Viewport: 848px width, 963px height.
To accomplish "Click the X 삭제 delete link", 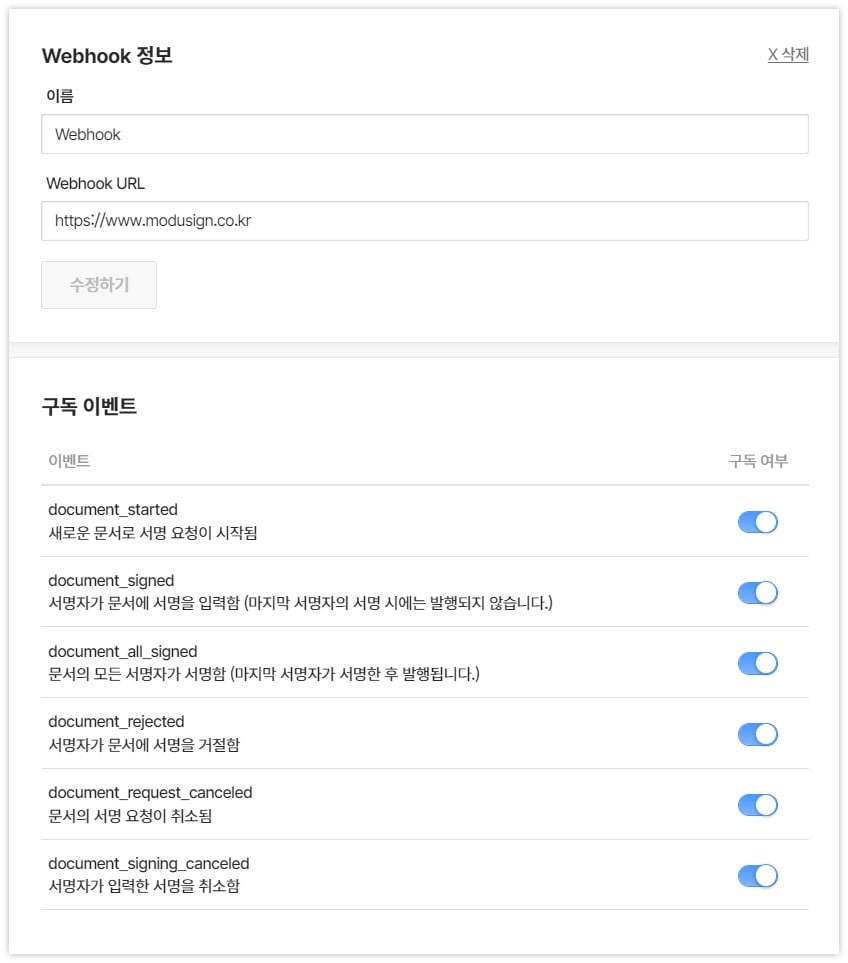I will 787,55.
